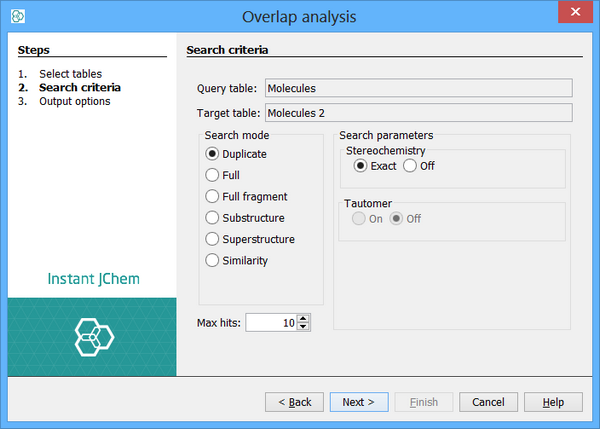Select the Duplicate search mode
Viewport: 600px width, 429px height.
click(212, 154)
